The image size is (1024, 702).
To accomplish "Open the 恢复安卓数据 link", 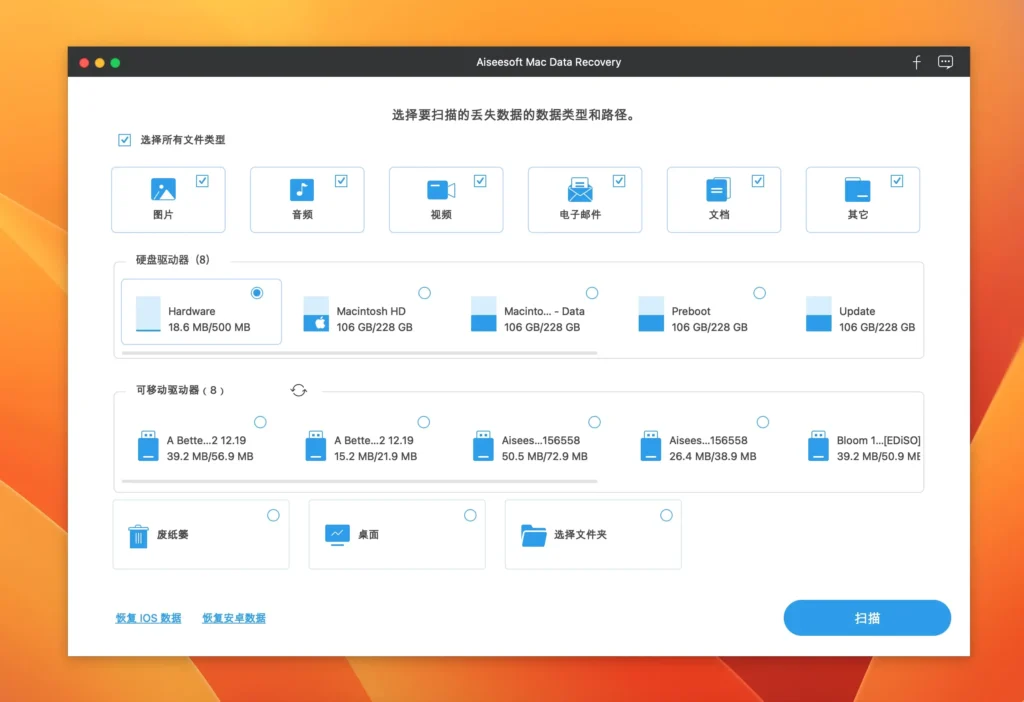I will pyautogui.click(x=234, y=618).
